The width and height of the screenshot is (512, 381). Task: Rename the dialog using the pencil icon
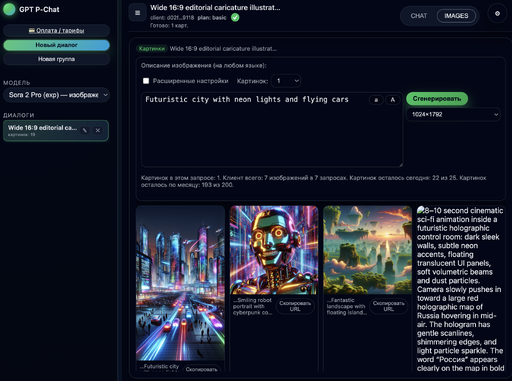[x=85, y=130]
